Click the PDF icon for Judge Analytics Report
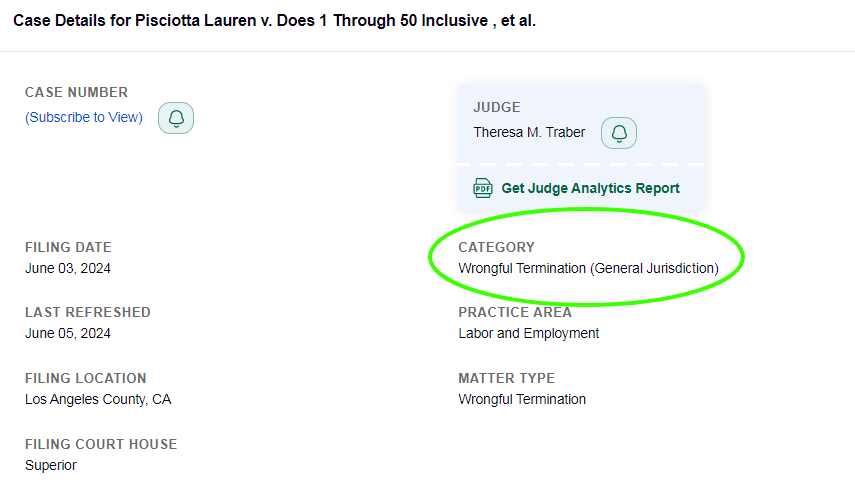The width and height of the screenshot is (855, 498). (x=483, y=188)
